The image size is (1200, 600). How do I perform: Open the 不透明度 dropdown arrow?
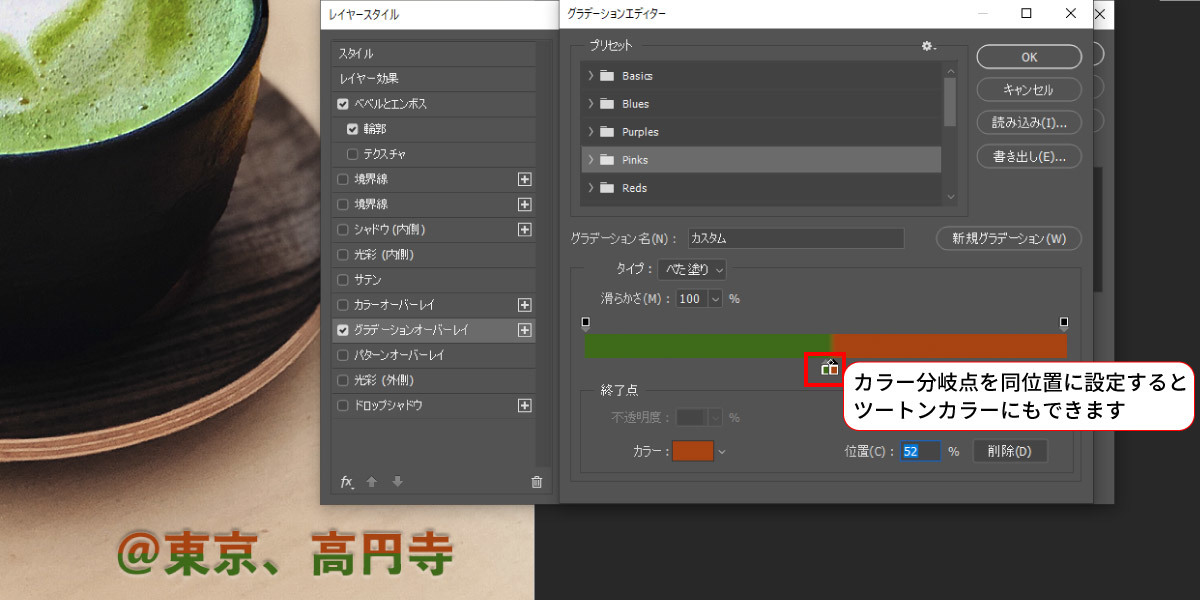(715, 418)
